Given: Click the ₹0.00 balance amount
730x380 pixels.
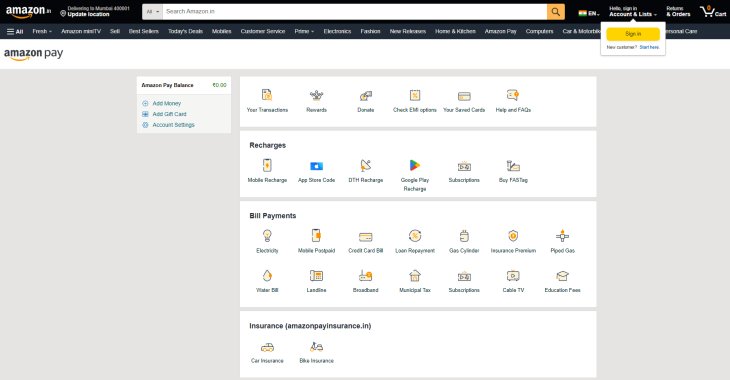Looking at the screenshot, I should 219,85.
